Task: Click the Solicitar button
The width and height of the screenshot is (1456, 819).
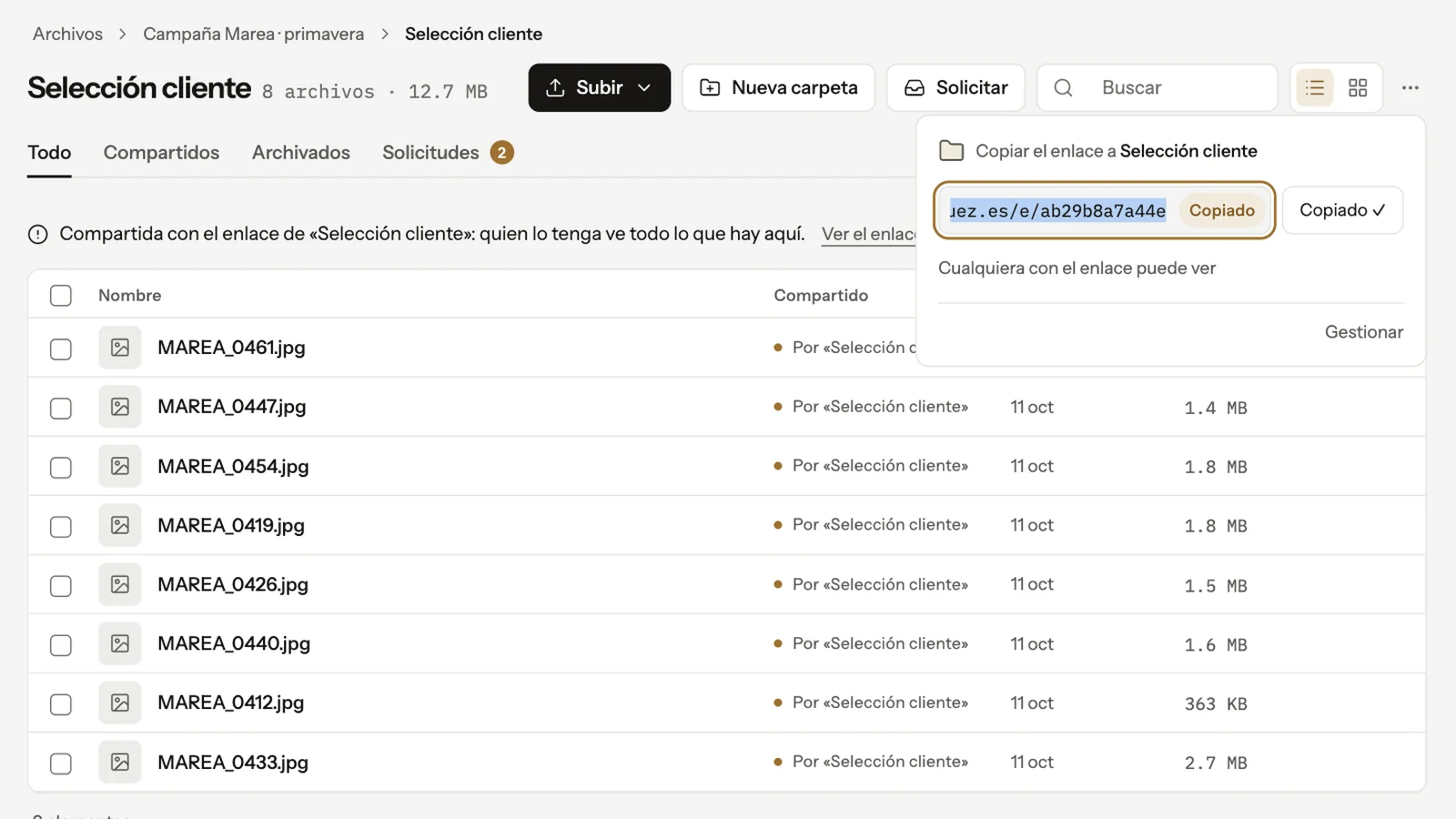Action: (955, 87)
